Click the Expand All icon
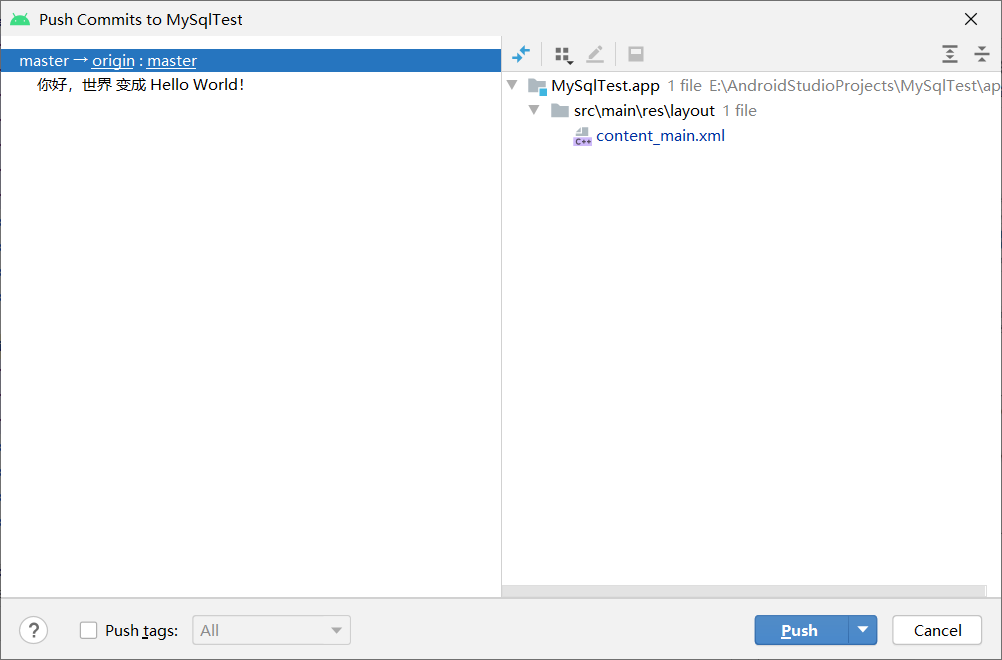Screen dimensions: 1002x660 point(949,54)
